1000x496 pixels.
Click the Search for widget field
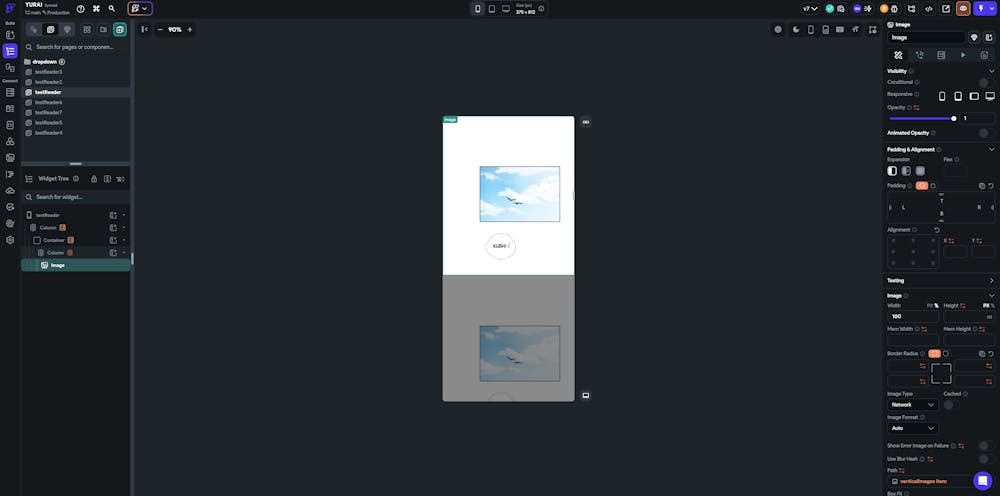tap(76, 197)
